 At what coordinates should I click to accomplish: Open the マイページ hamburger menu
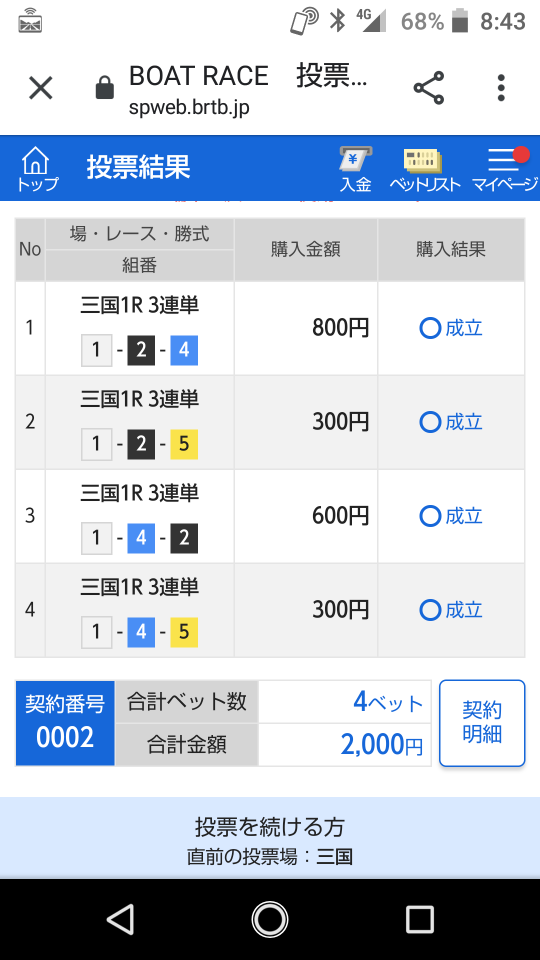pos(505,169)
